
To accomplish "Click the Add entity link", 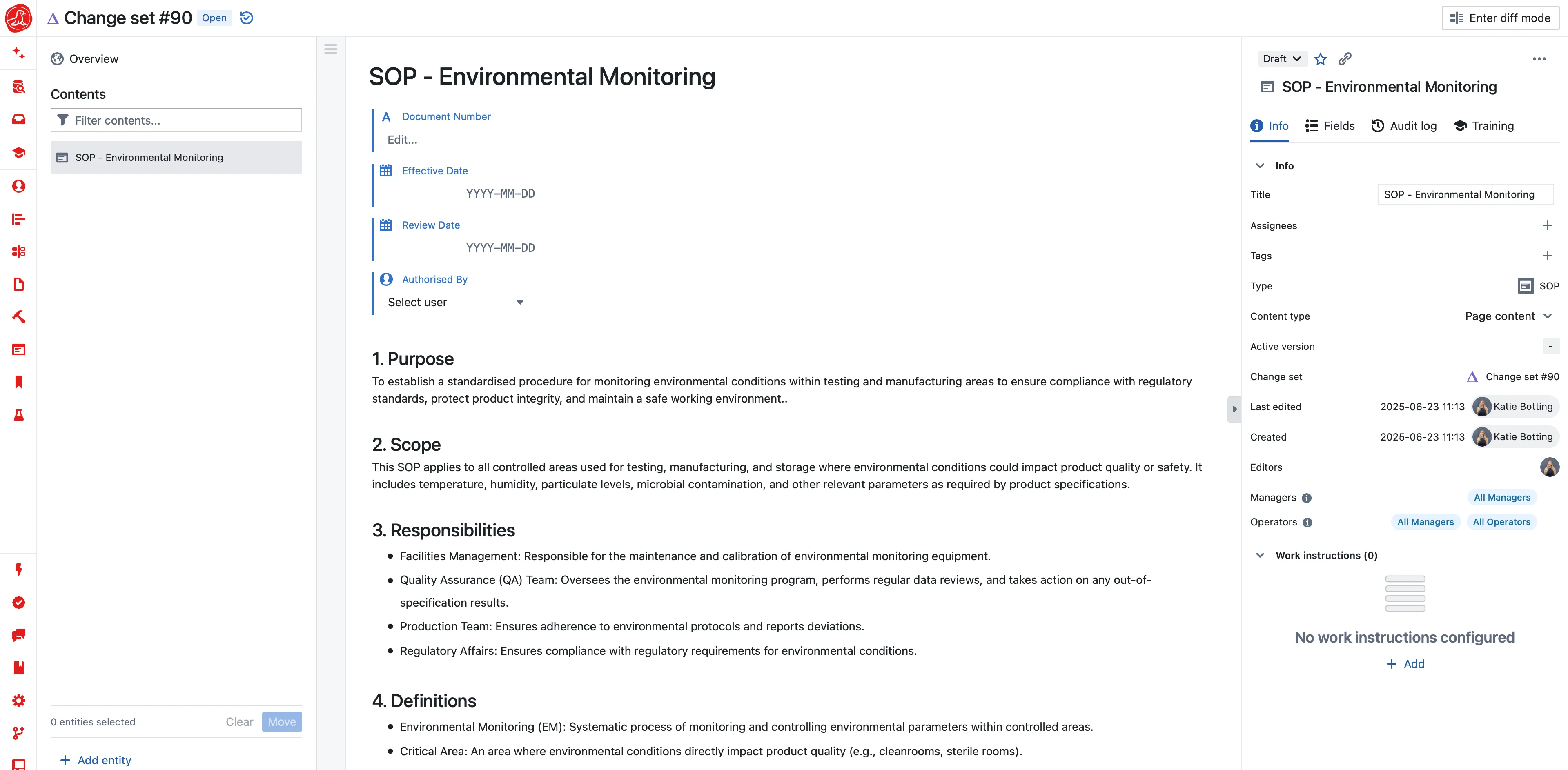I will point(96,760).
